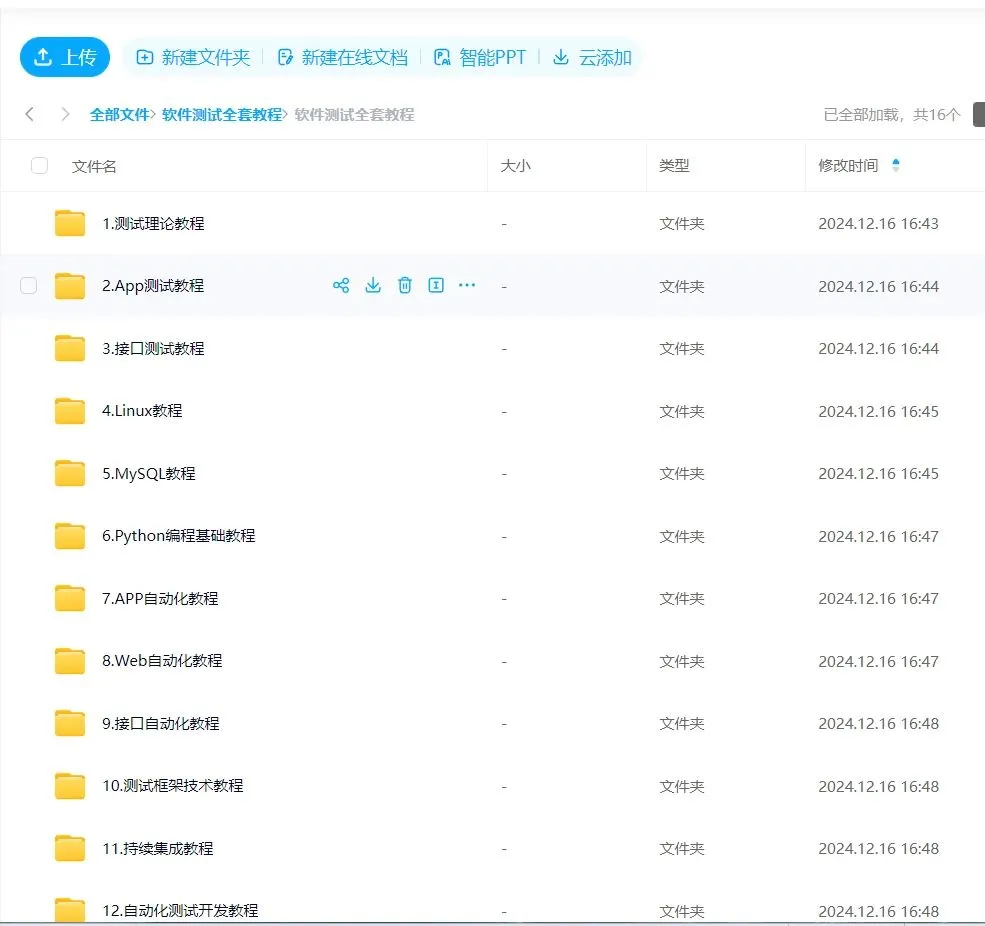Click the folder icon of 6.Python编程基础教程
Image resolution: width=985 pixels, height=926 pixels.
tap(69, 535)
